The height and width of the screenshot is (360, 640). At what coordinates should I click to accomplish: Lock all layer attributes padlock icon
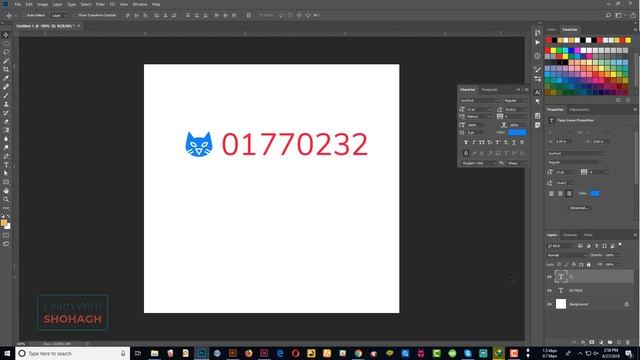click(589, 264)
